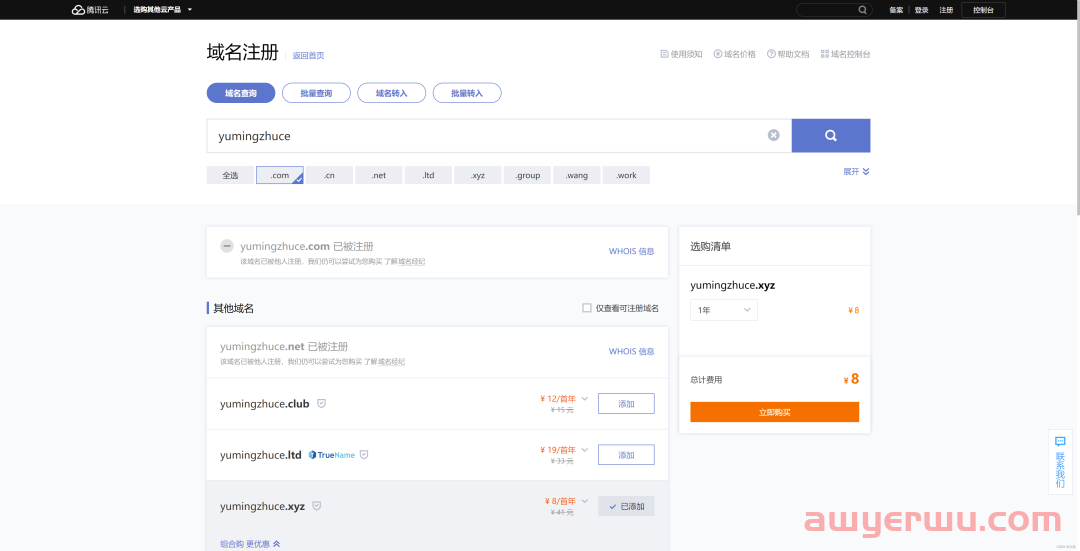Open 登录 login in top navigation
The image size is (1080, 551).
coord(922,10)
